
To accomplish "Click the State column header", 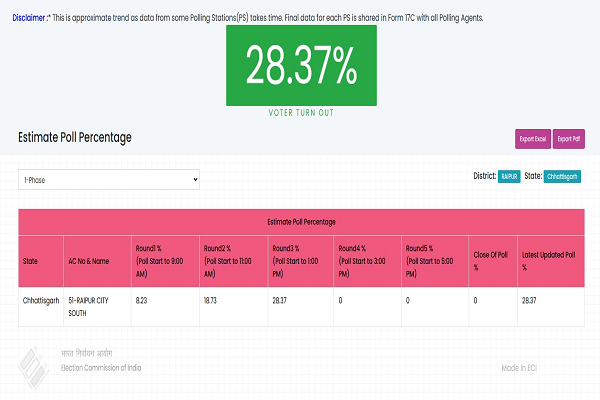I will pos(30,262).
